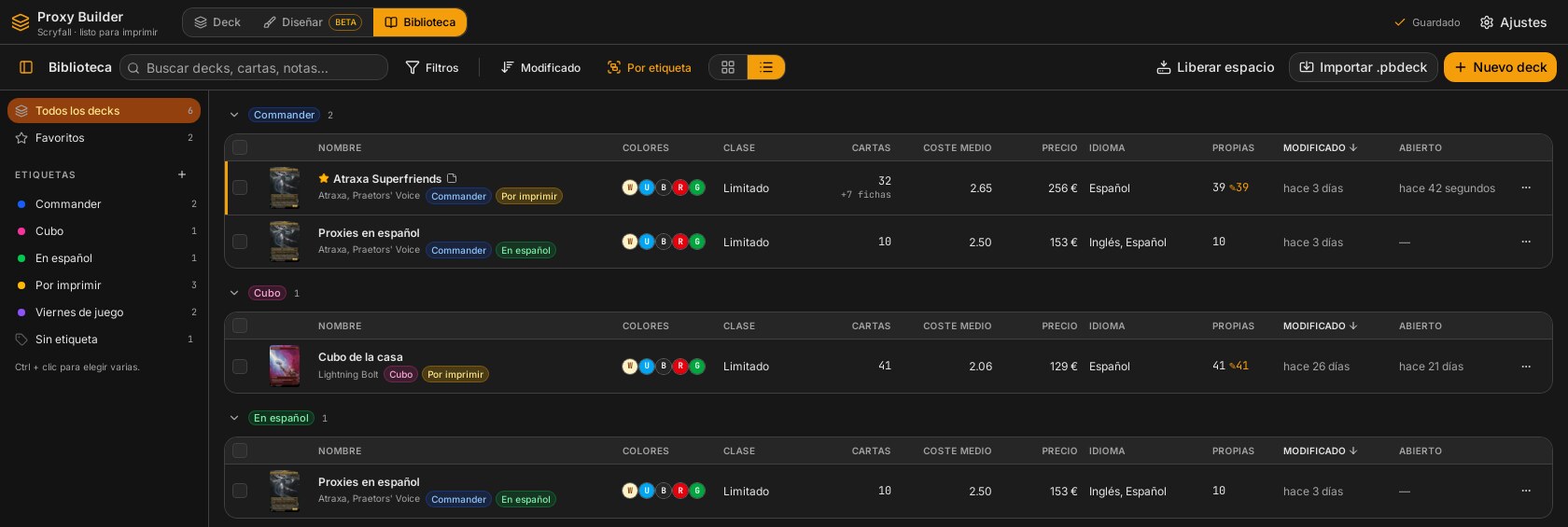Viewport: 1568px width, 527px height.
Task: Select the checkbox for Atraxa Superfriends
Action: point(240,187)
